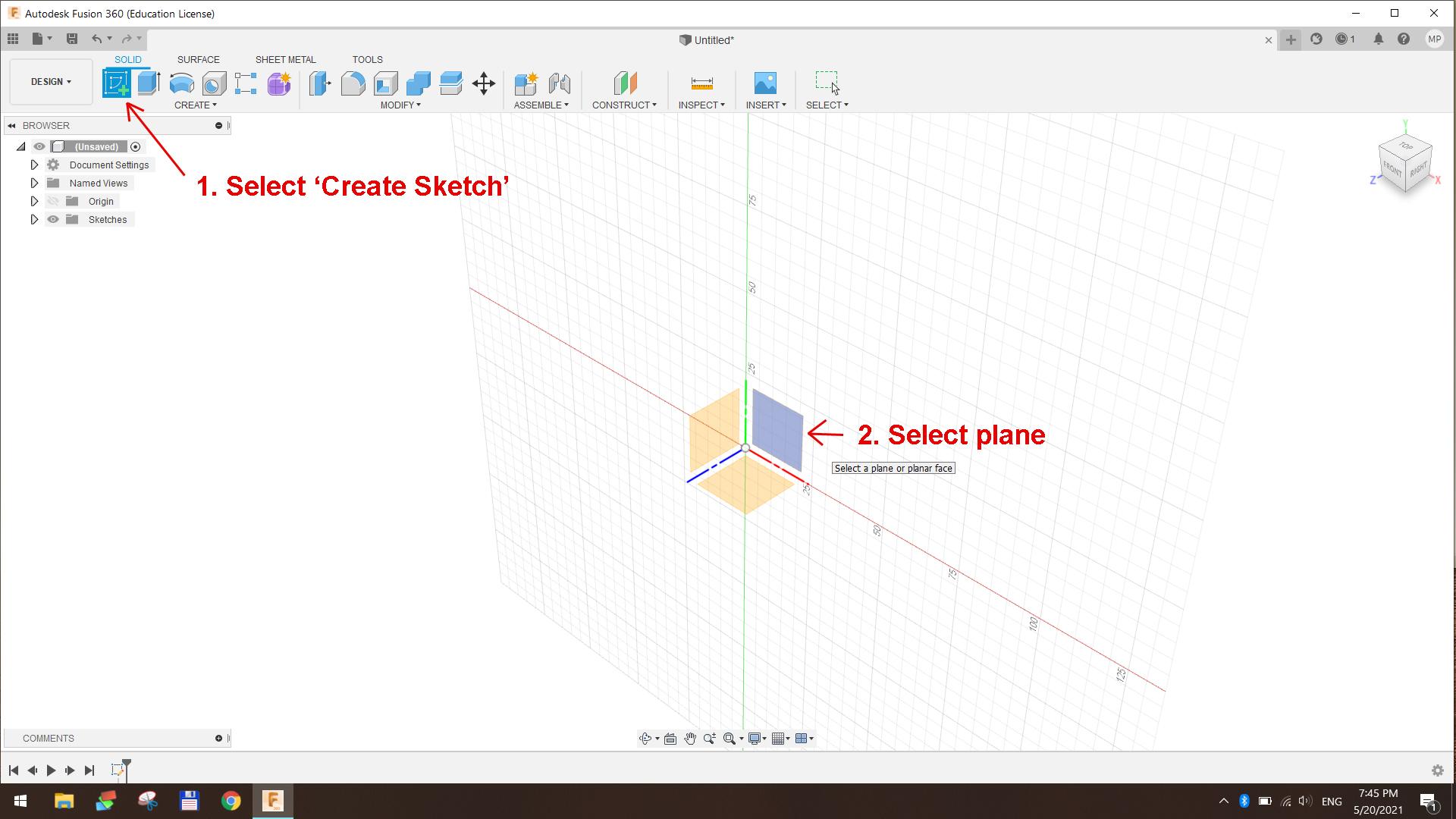Viewport: 1456px width, 819px height.
Task: Show the hidden Origin folder
Action: pos(53,201)
